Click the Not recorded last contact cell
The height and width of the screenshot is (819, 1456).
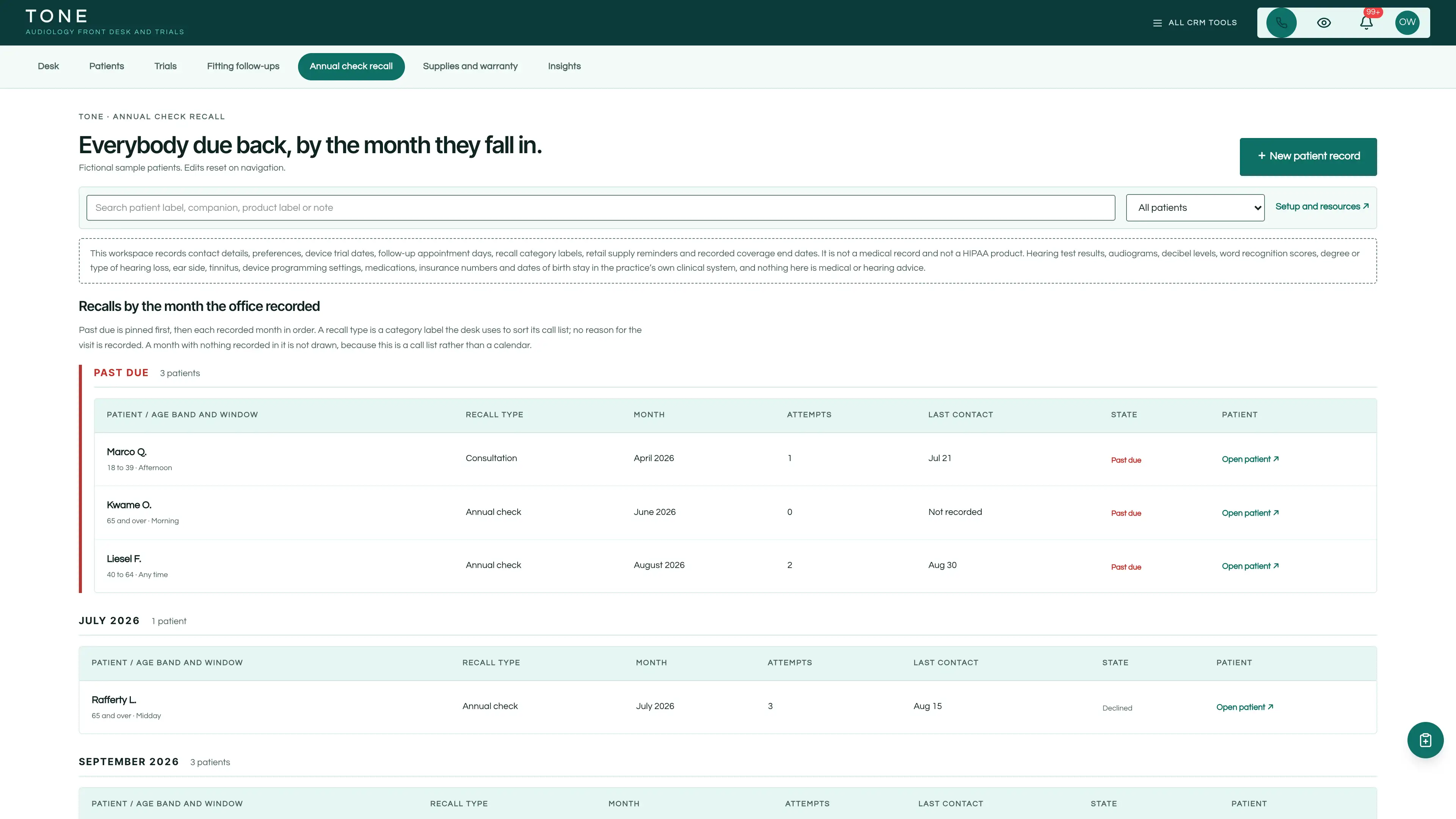[x=955, y=511]
